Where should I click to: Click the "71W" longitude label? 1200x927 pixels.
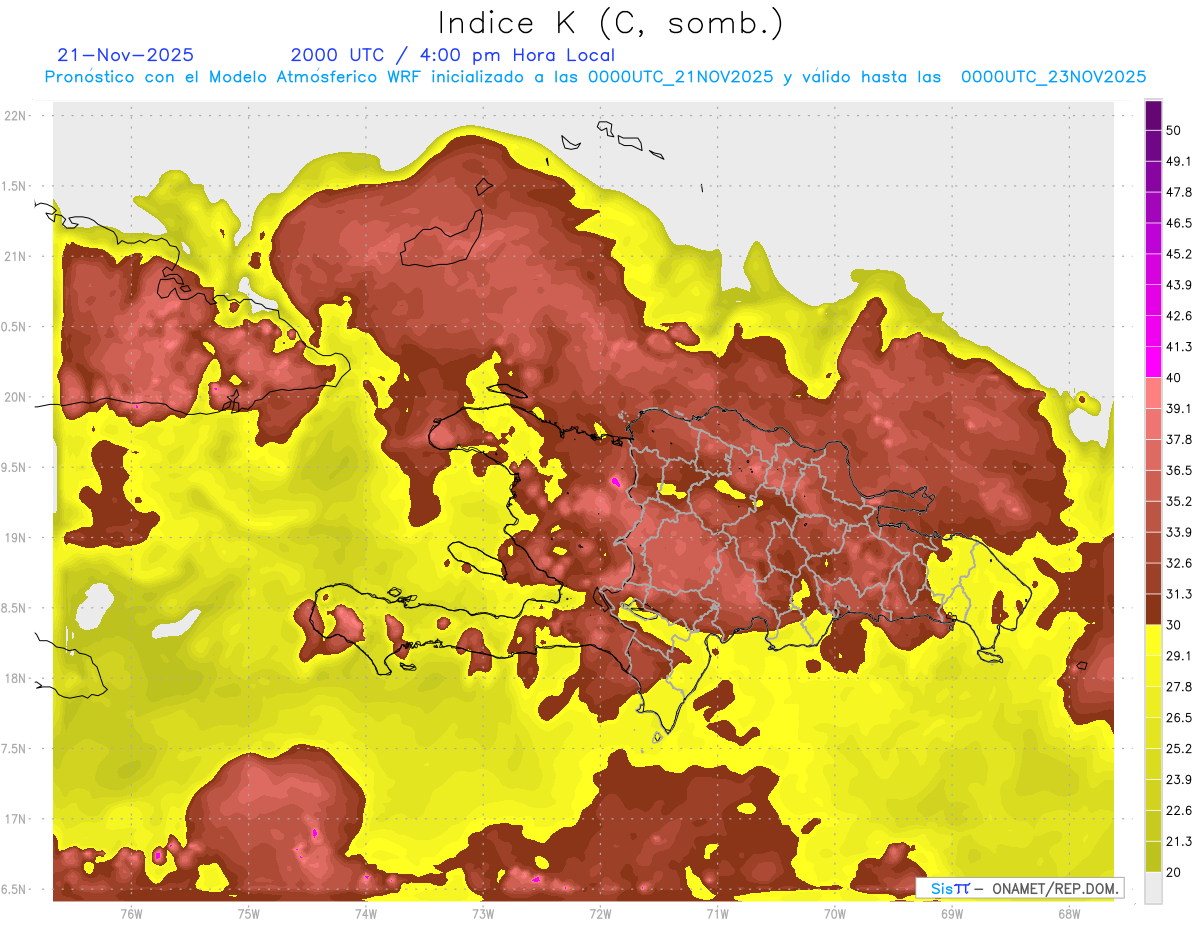(x=717, y=914)
